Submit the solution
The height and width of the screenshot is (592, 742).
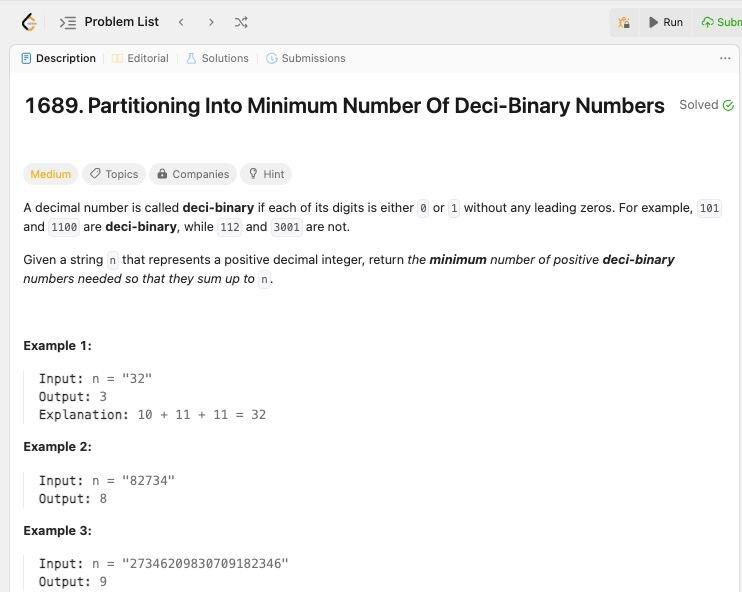tap(721, 22)
